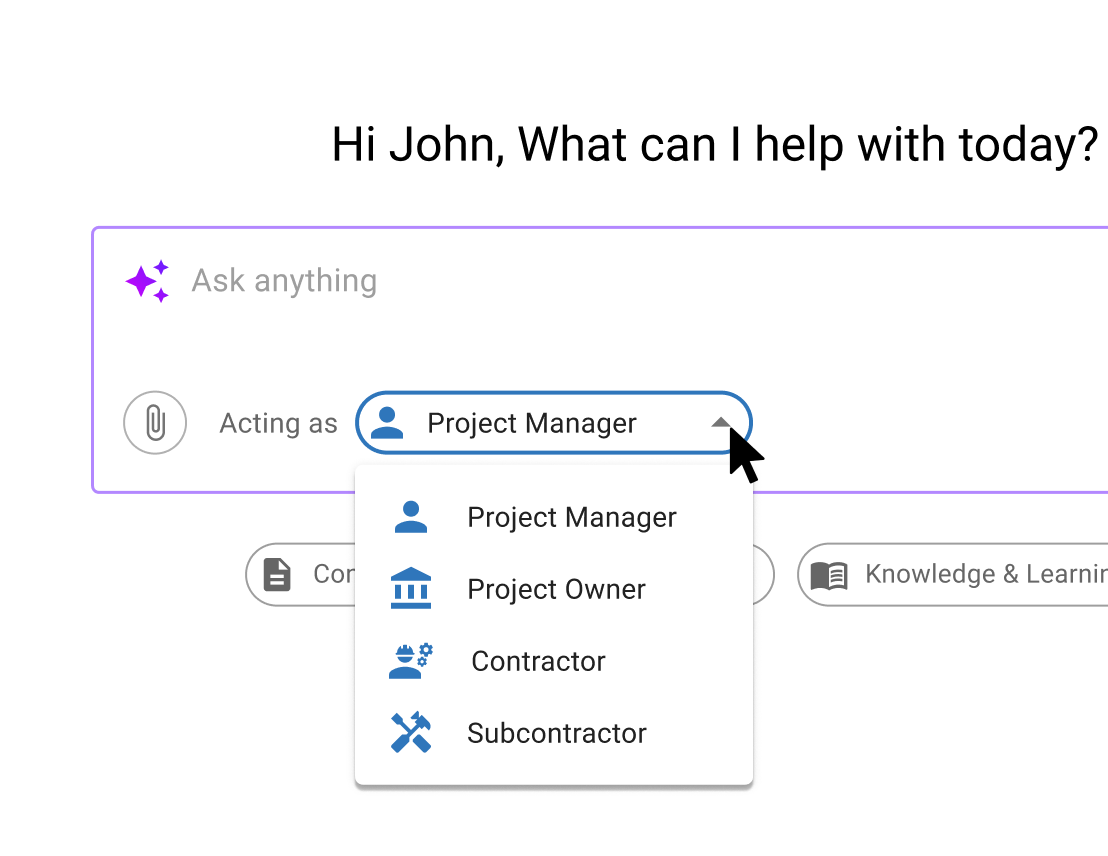Image resolution: width=1108 pixels, height=856 pixels.
Task: Click the dropdown caret arrow in role selector
Action: [720, 423]
